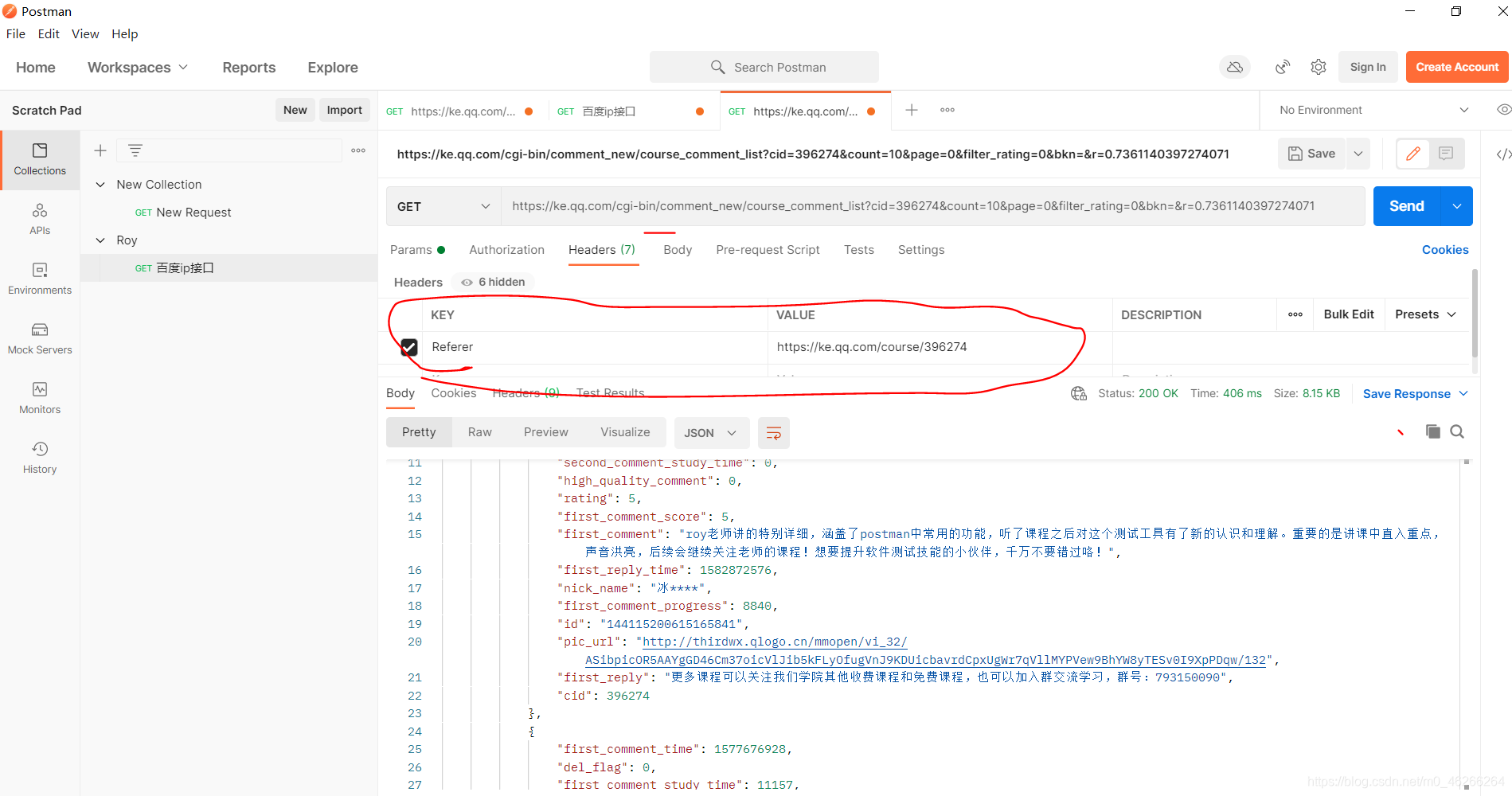Click the Search Postman field
The width and height of the screenshot is (1512, 796).
pyautogui.click(x=764, y=67)
